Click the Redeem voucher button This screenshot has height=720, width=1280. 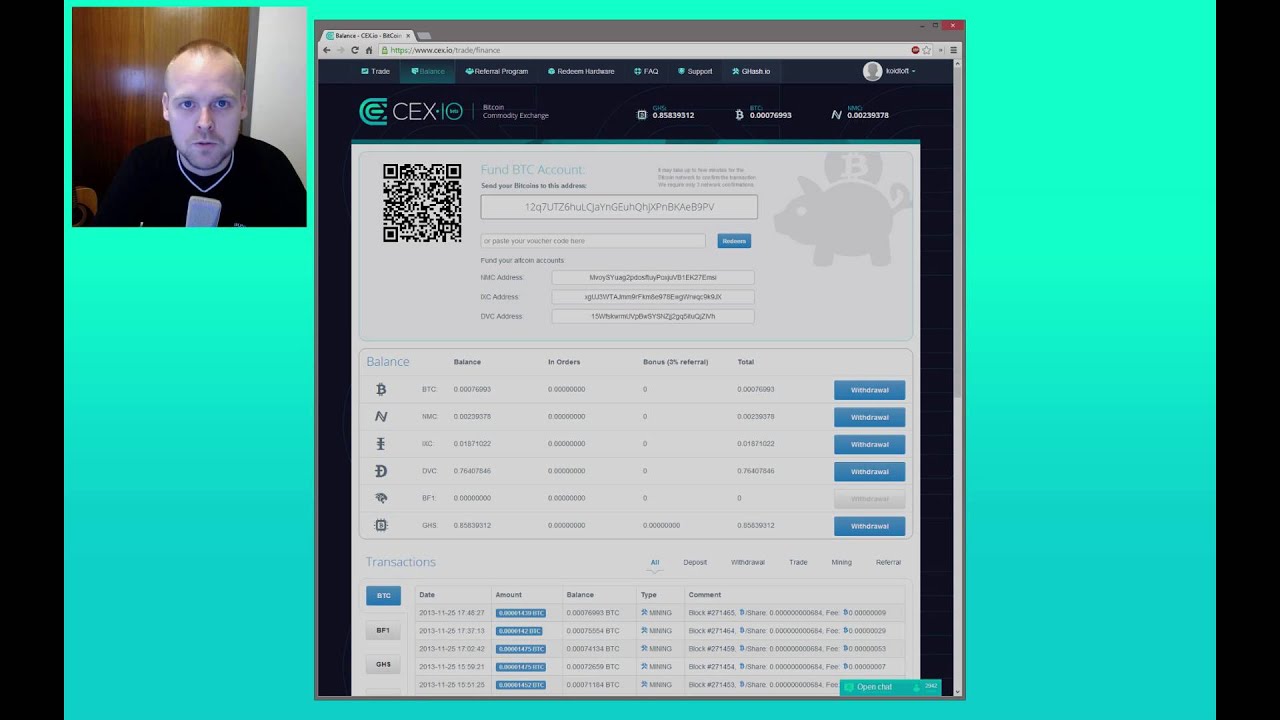(x=734, y=241)
